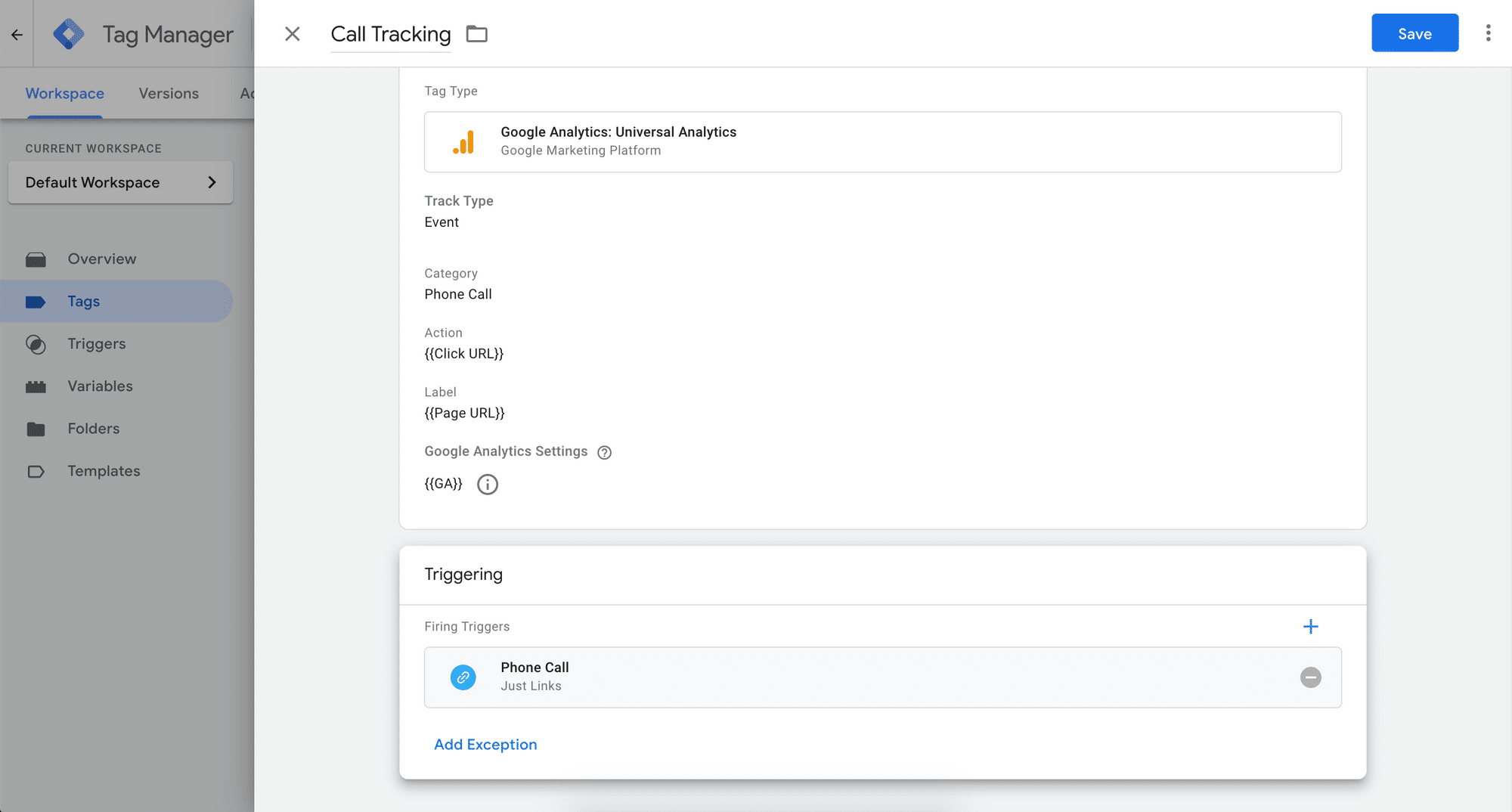This screenshot has width=1512, height=812.
Task: Close the Call Tracking tag editor
Action: tap(293, 34)
